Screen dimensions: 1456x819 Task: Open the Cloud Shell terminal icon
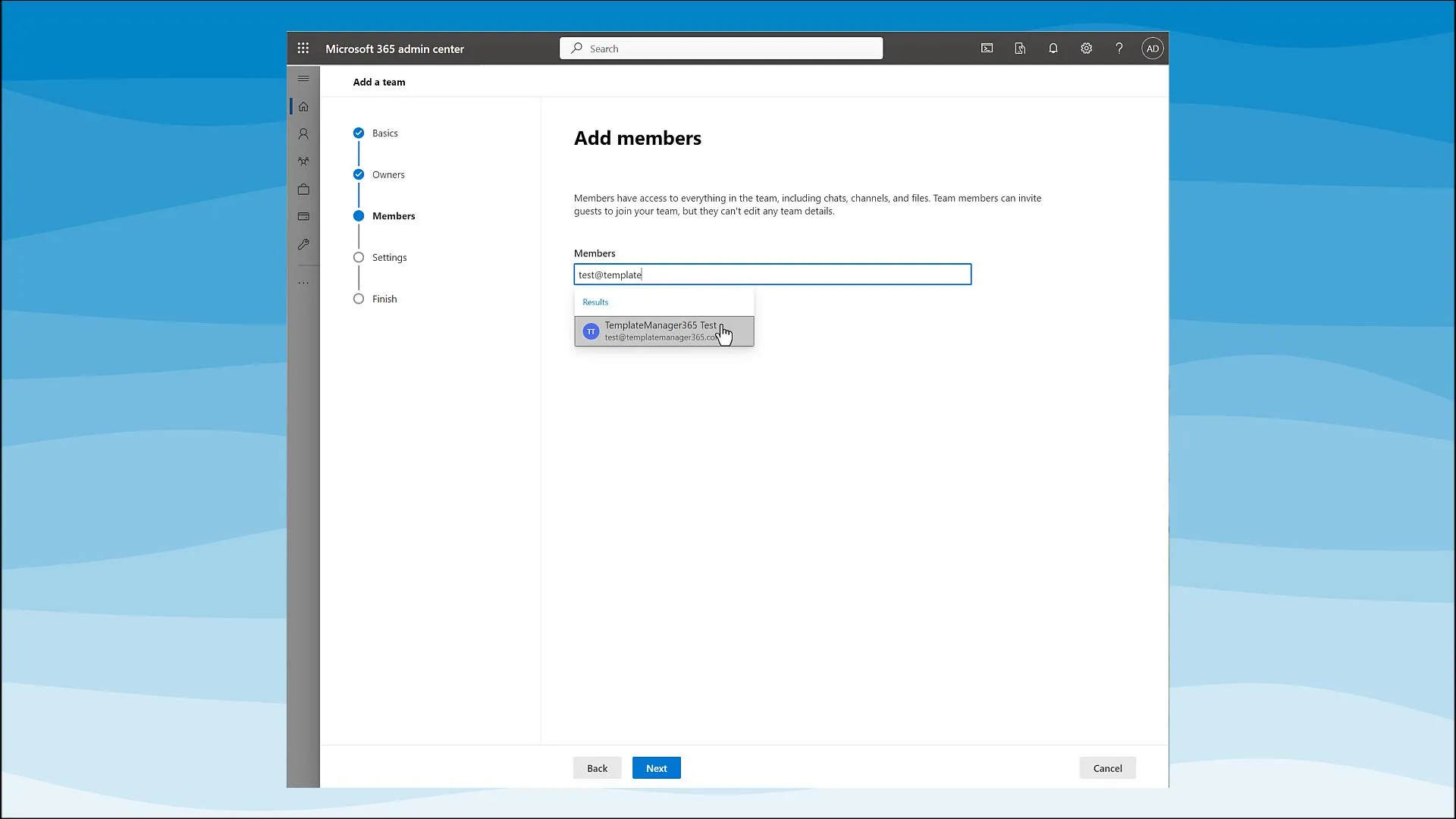(x=986, y=48)
